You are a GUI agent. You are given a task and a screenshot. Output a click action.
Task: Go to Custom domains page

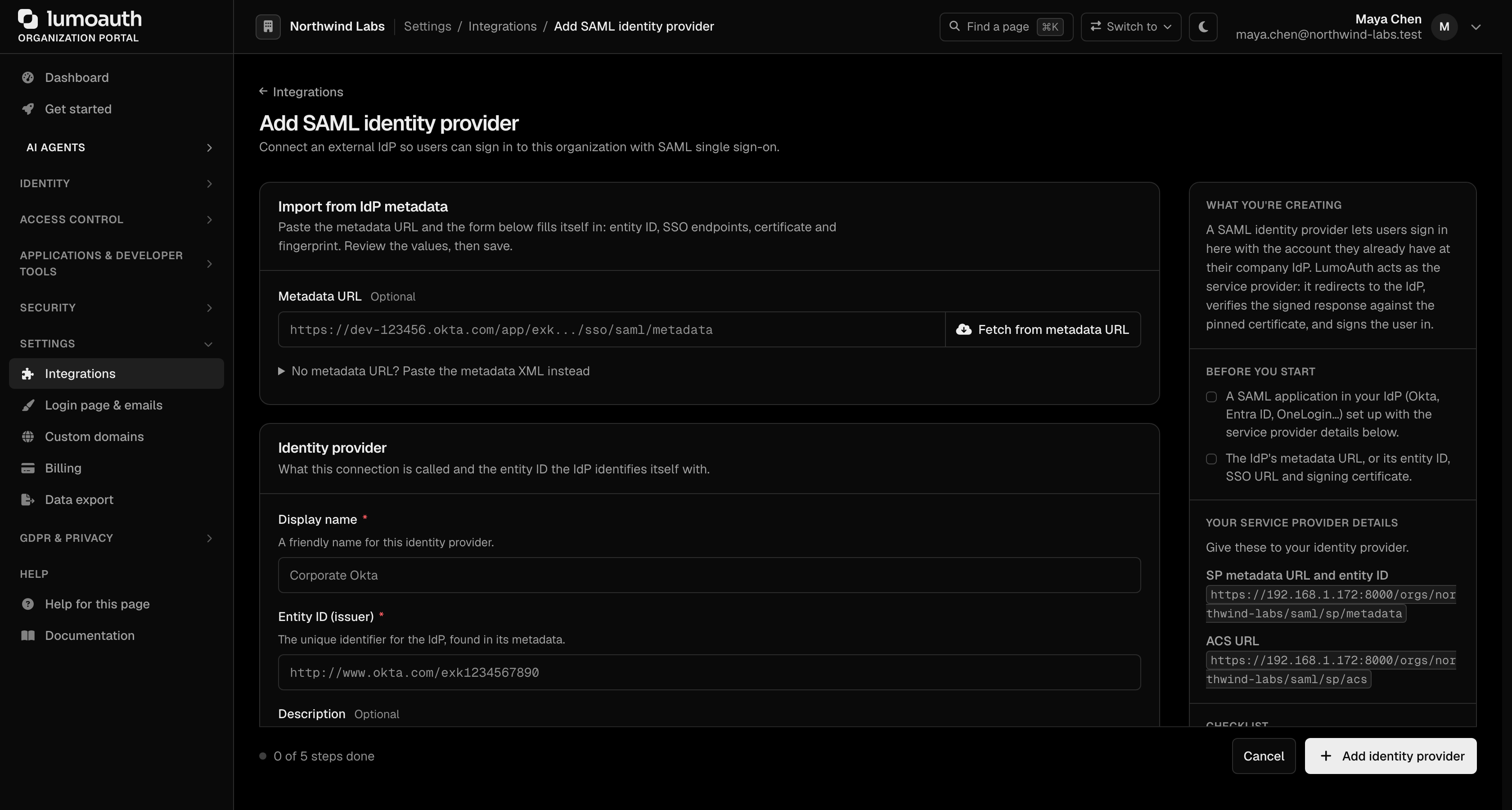(116, 436)
